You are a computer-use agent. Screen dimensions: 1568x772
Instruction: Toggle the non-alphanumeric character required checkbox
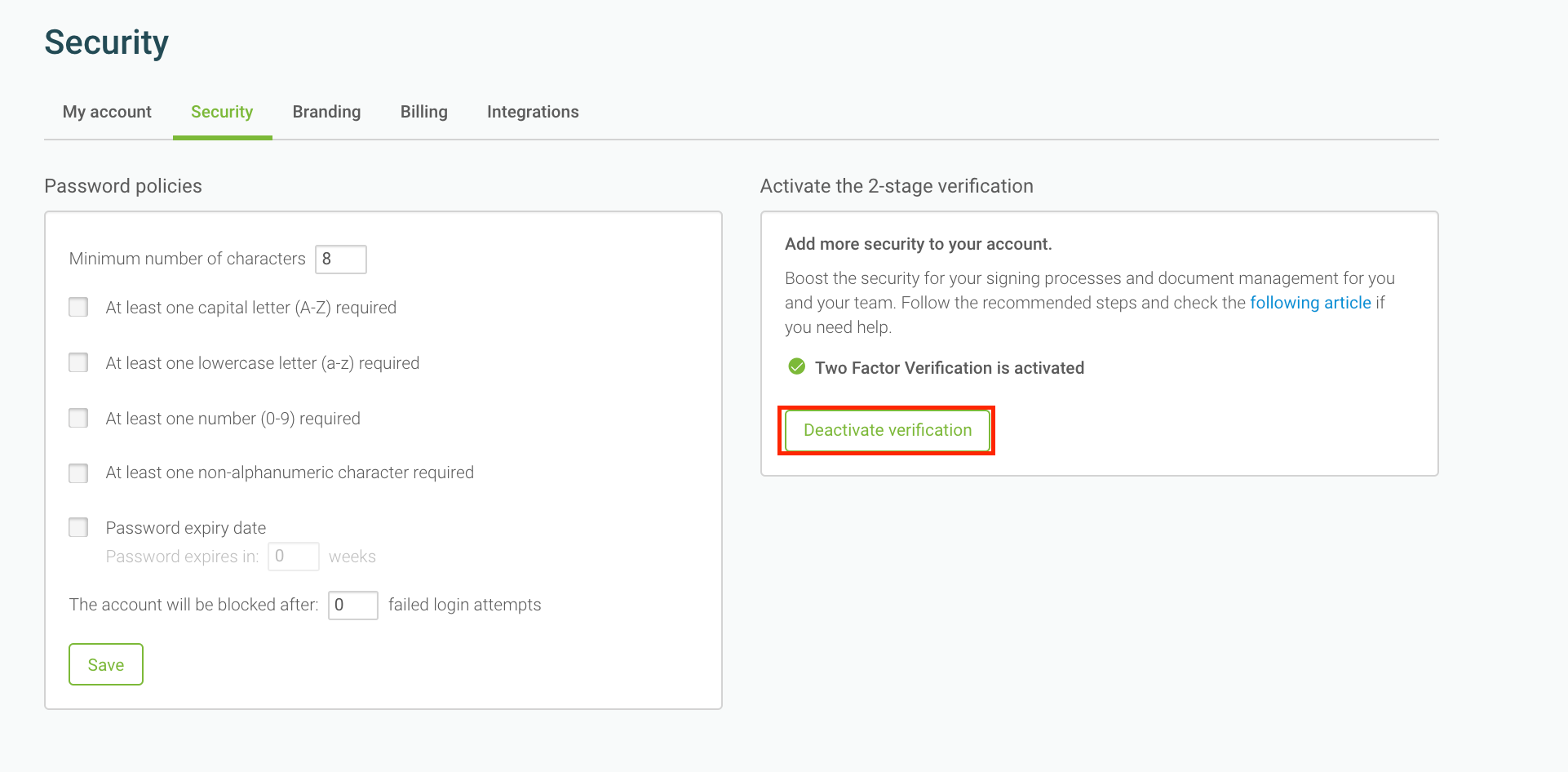(78, 473)
